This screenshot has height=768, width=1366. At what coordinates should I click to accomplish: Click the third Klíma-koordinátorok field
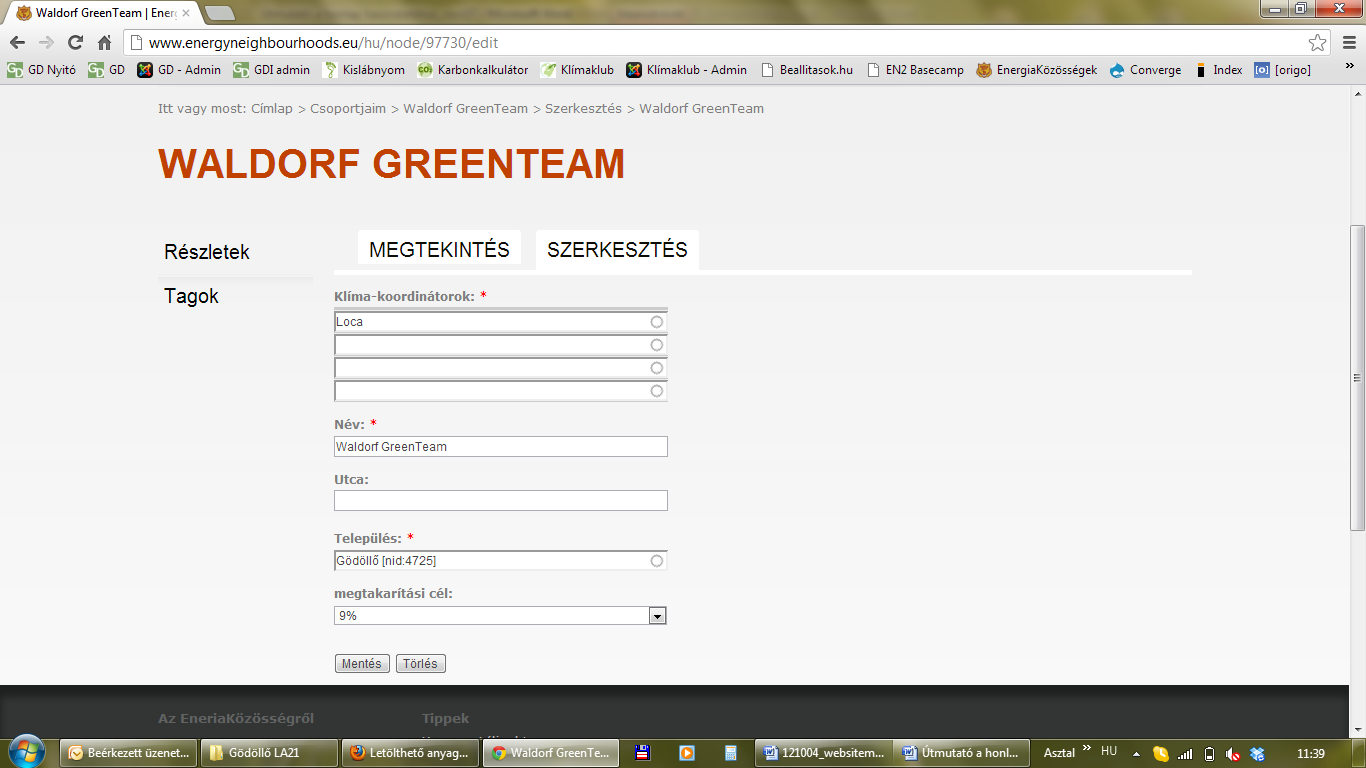point(500,368)
